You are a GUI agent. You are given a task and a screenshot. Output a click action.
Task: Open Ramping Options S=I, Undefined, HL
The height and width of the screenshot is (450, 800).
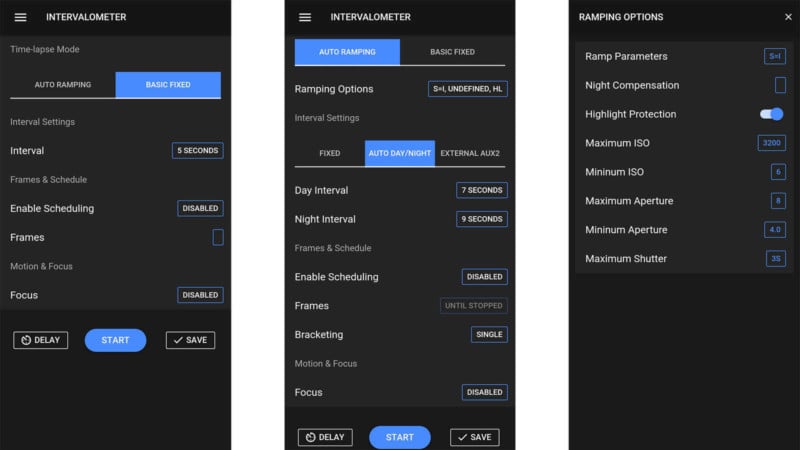click(x=467, y=89)
